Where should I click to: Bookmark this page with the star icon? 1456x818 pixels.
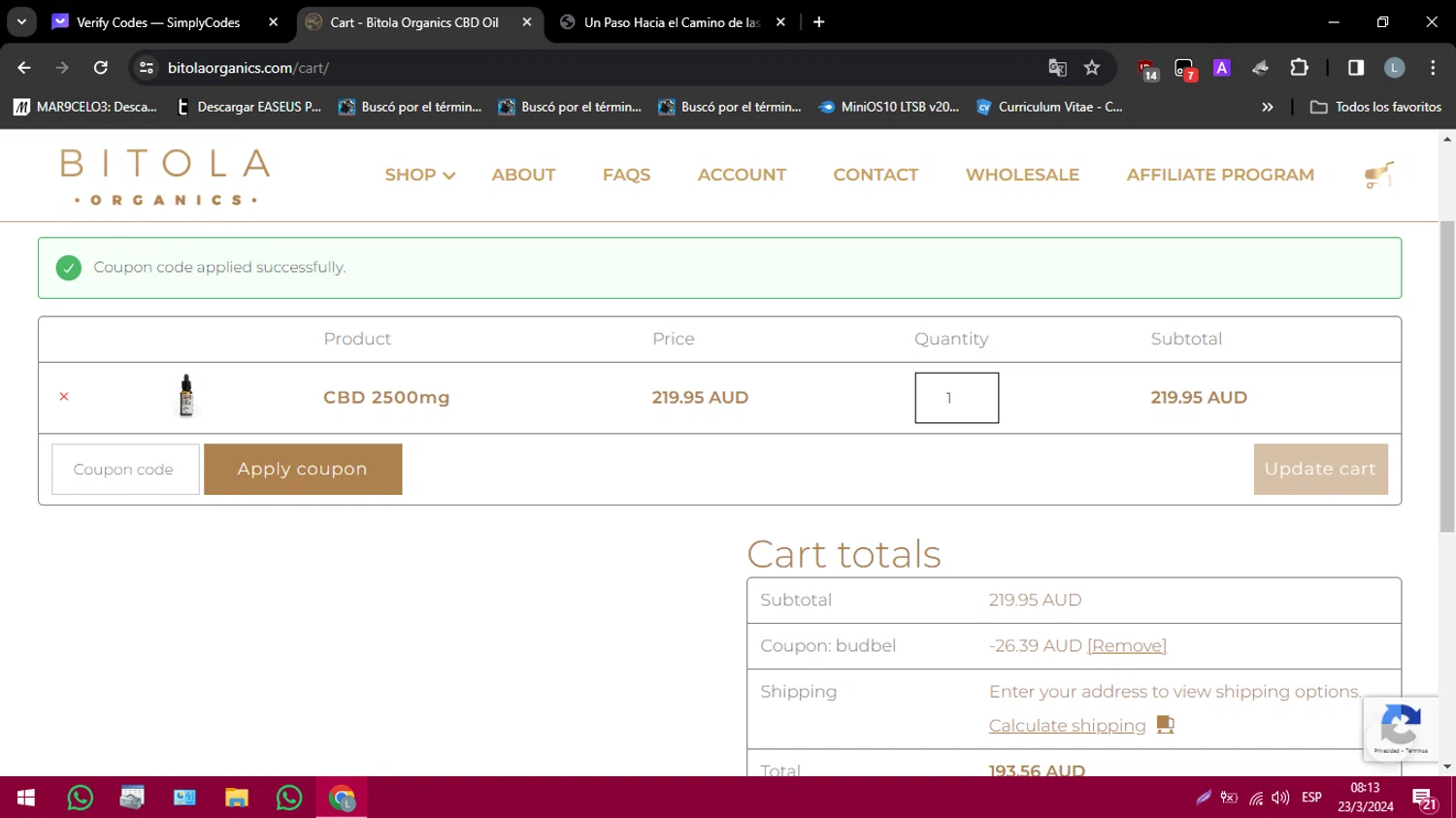[1092, 68]
